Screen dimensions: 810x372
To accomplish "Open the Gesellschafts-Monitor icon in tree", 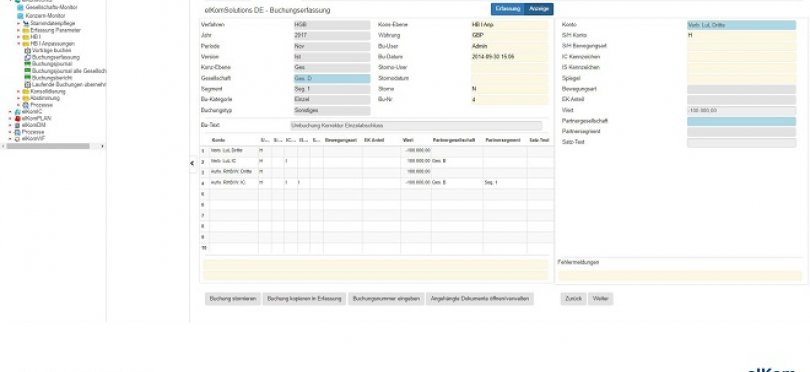I will click(21, 8).
